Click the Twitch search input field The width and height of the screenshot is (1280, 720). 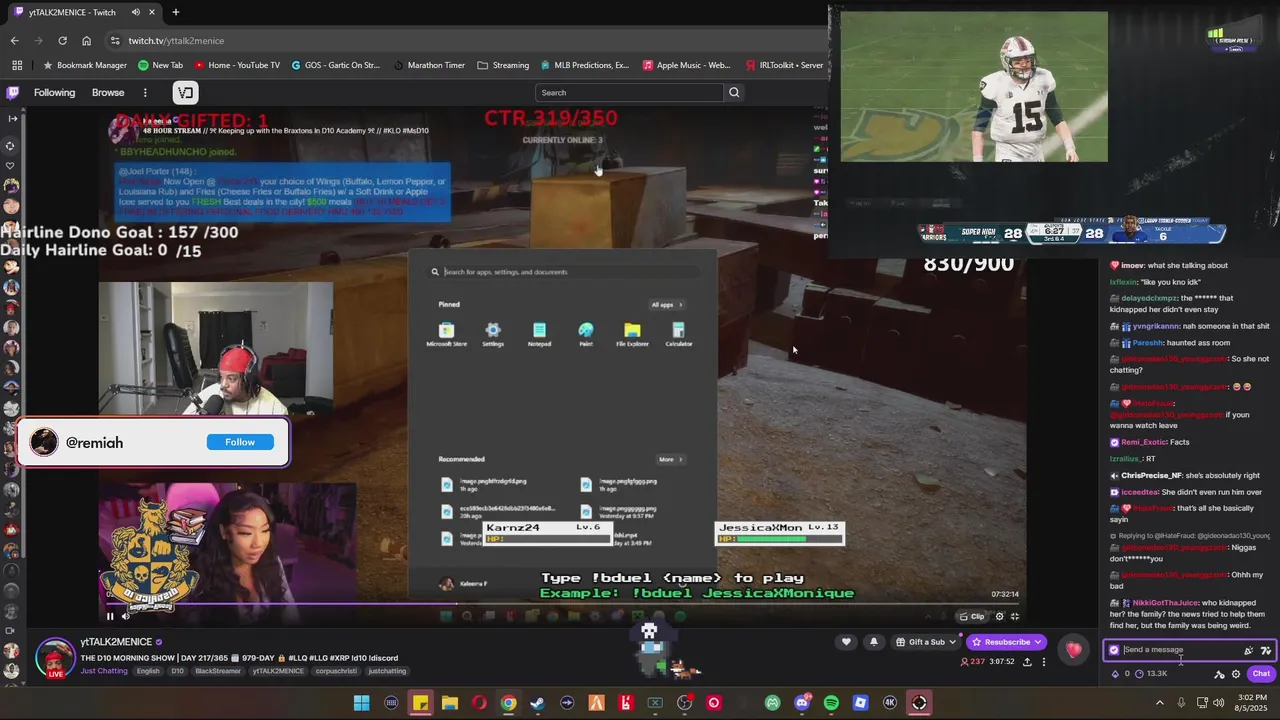(x=629, y=93)
